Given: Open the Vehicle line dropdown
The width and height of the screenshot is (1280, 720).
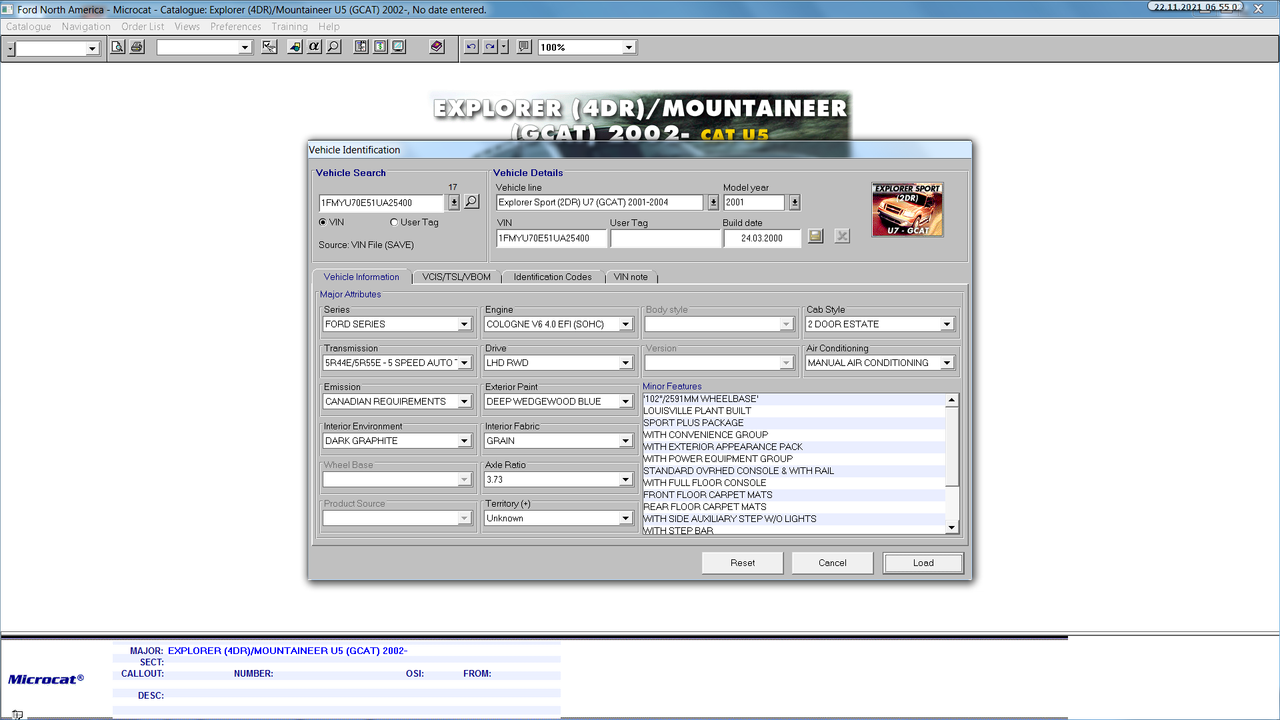Looking at the screenshot, I should tap(713, 202).
